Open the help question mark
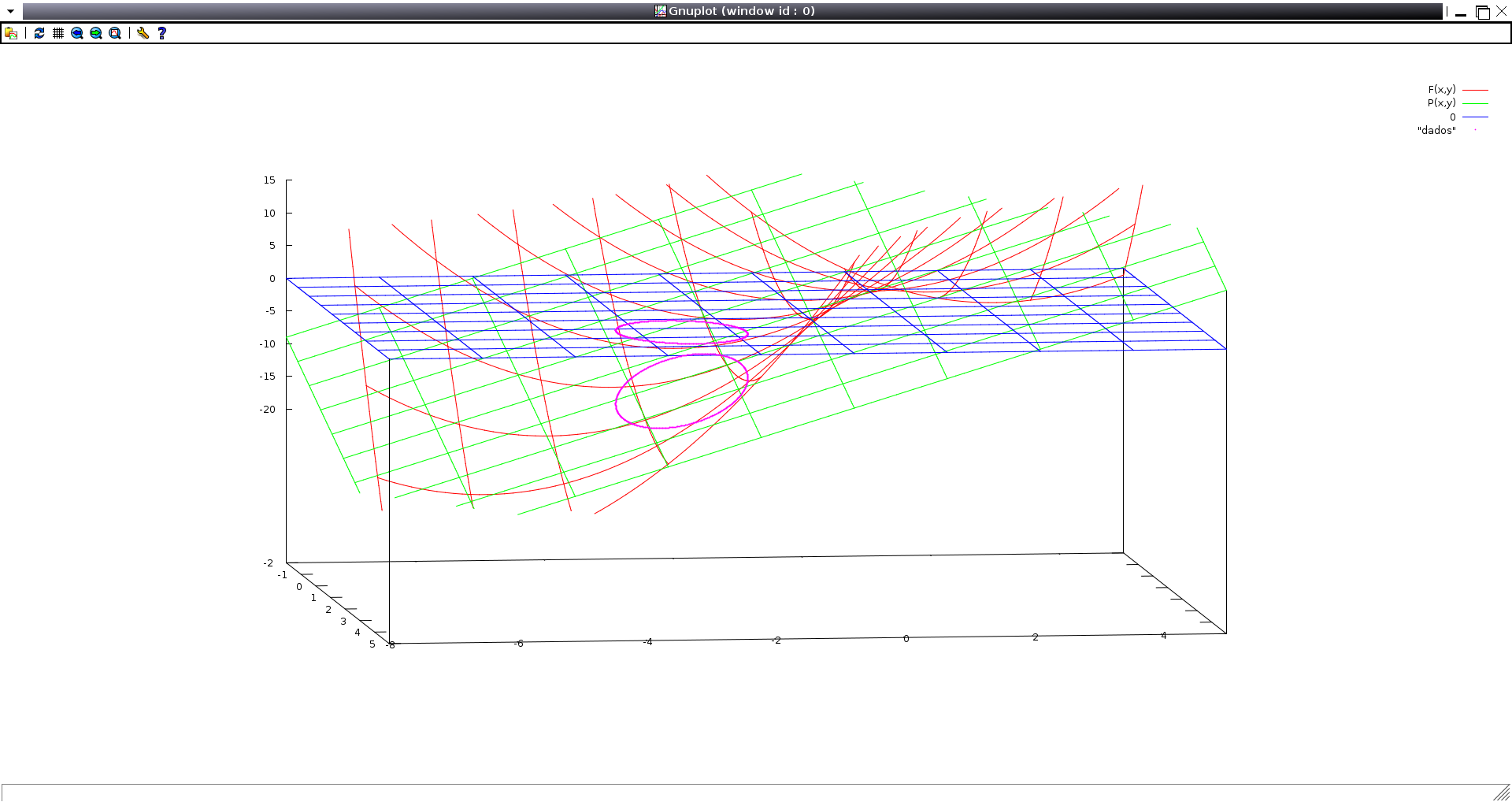 tap(162, 33)
